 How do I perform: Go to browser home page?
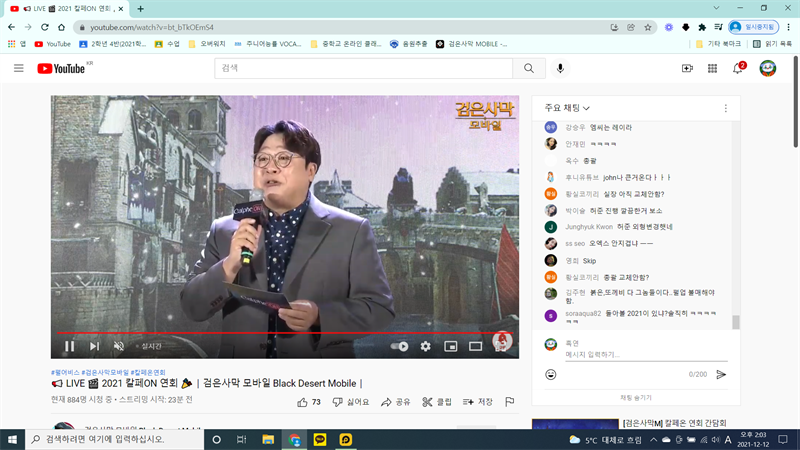(x=61, y=27)
